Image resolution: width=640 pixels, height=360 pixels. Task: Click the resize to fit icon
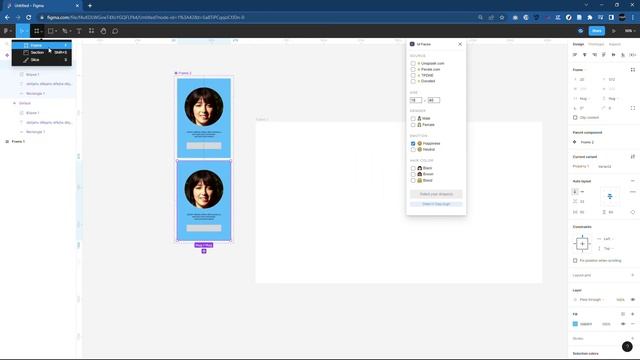tap(633, 70)
